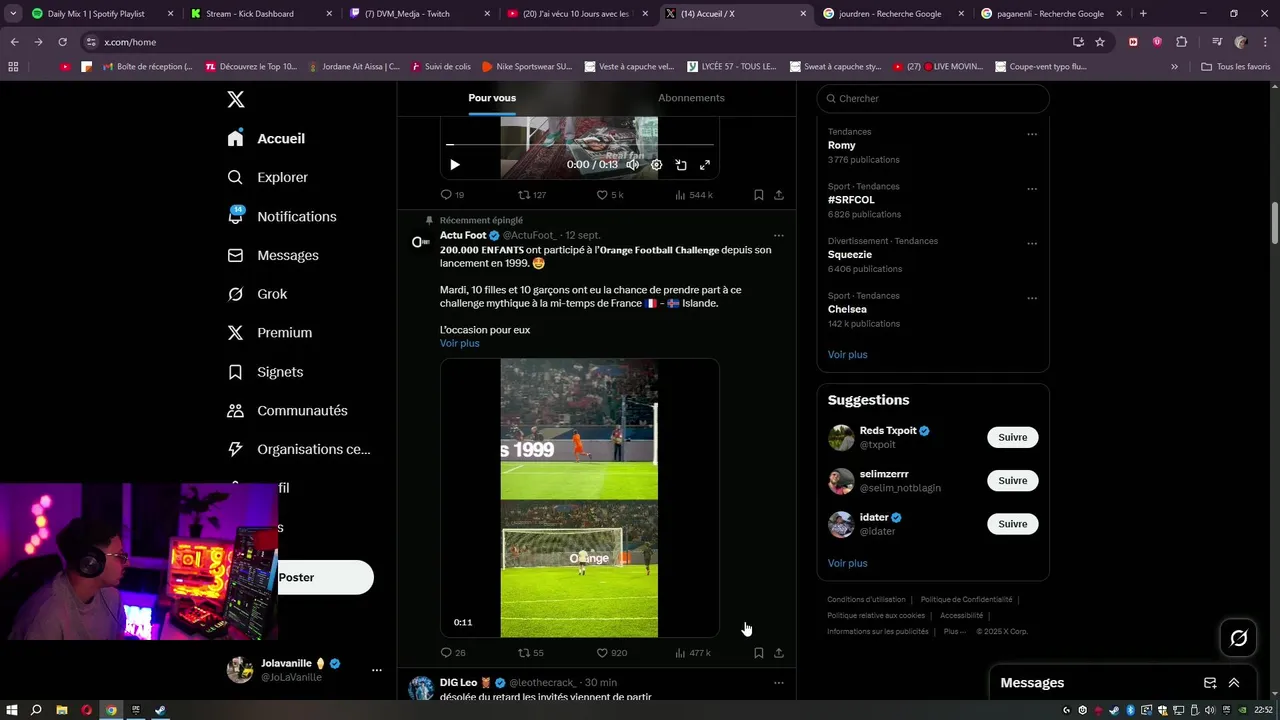Image resolution: width=1280 pixels, height=720 pixels.
Task: Open the floating Grok button
Action: coord(1238,638)
